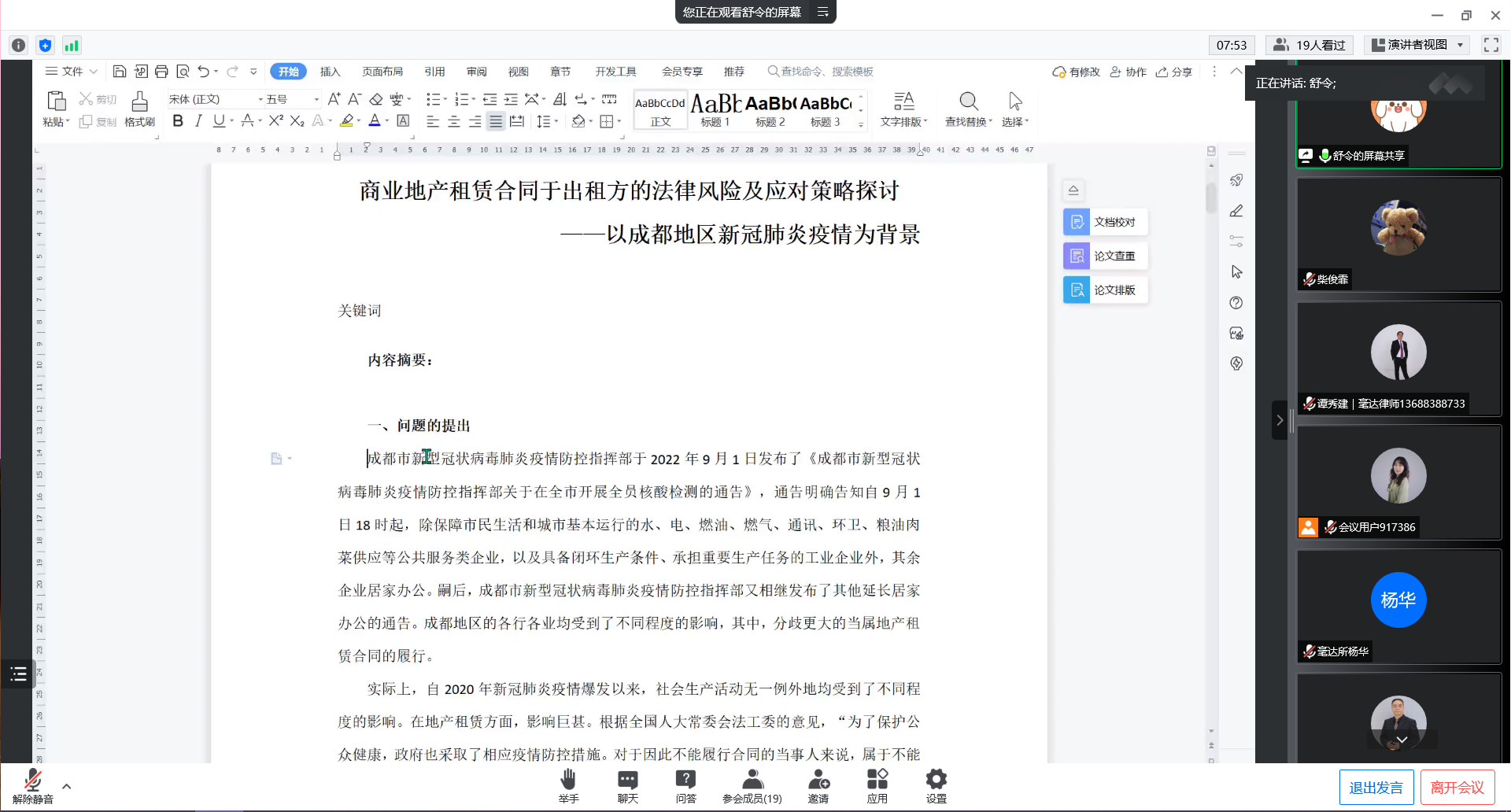Open the 应用 apps icon in meeting bar
Viewport: 1511px width, 812px height.
(877, 786)
